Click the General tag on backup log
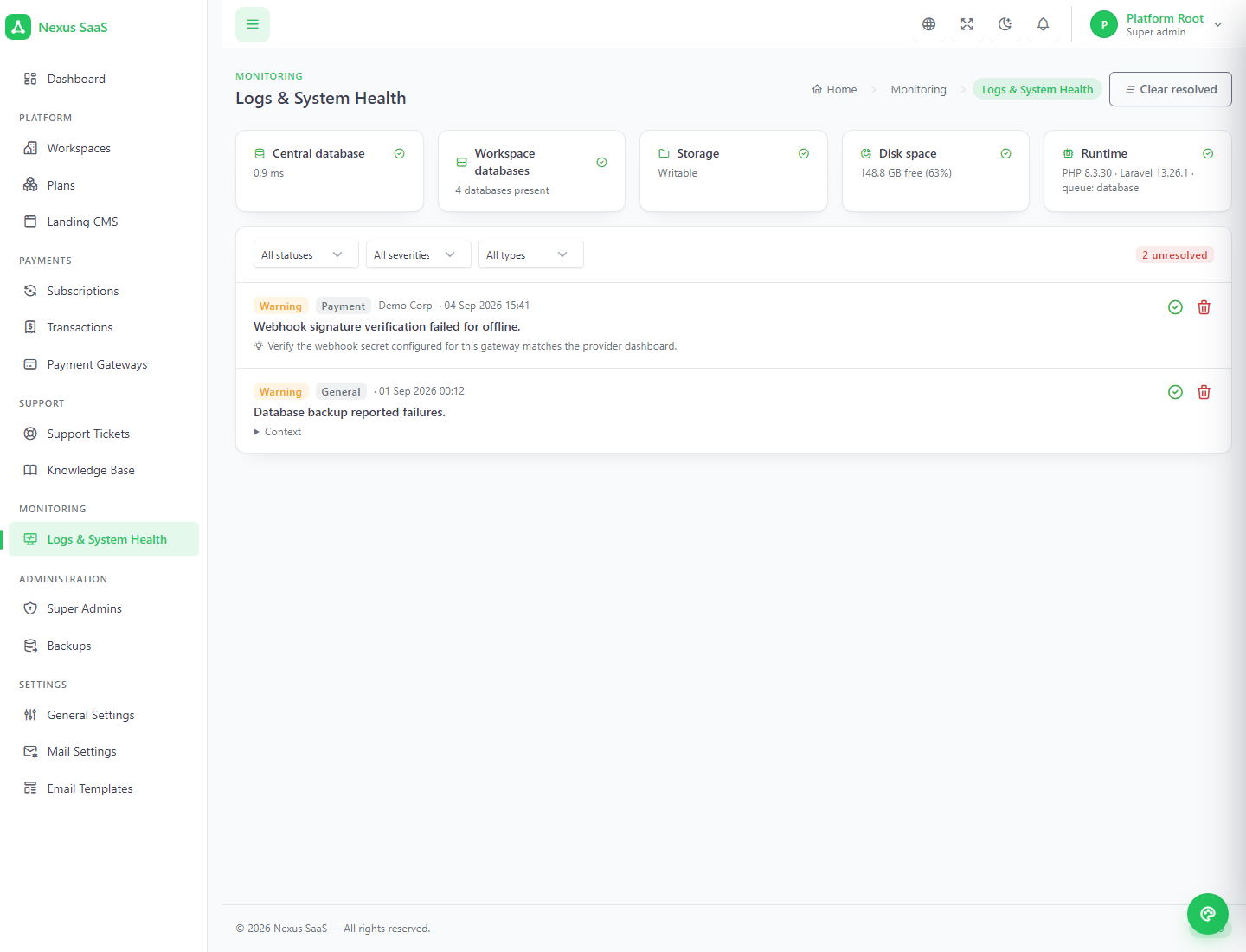This screenshot has width=1246, height=952. [x=341, y=391]
